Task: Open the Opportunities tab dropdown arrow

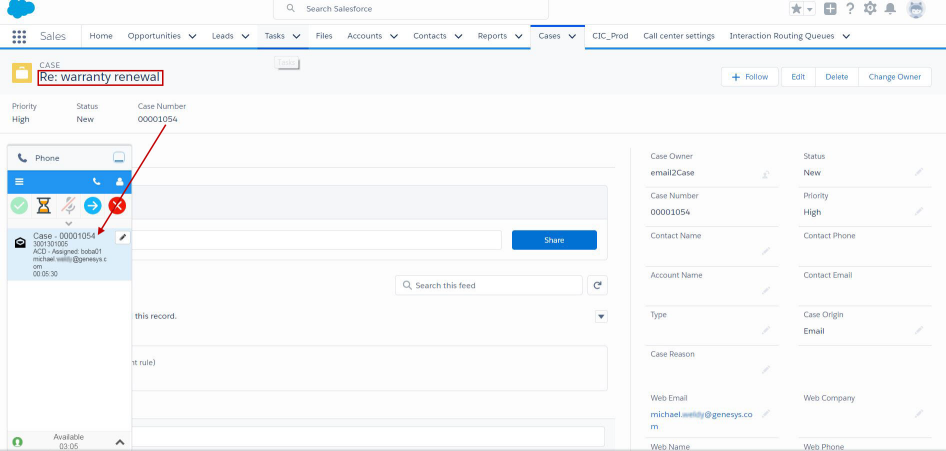Action: (x=192, y=36)
